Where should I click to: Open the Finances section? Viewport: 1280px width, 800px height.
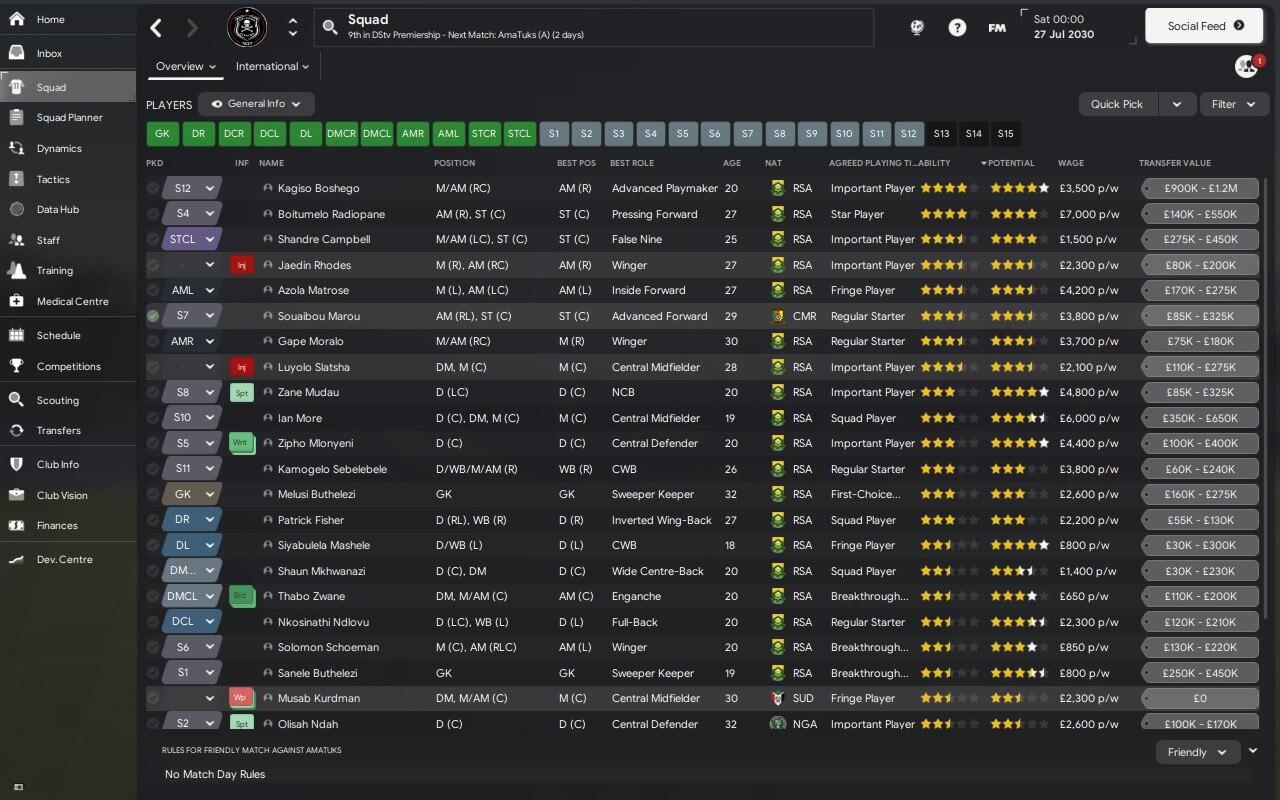click(x=68, y=525)
